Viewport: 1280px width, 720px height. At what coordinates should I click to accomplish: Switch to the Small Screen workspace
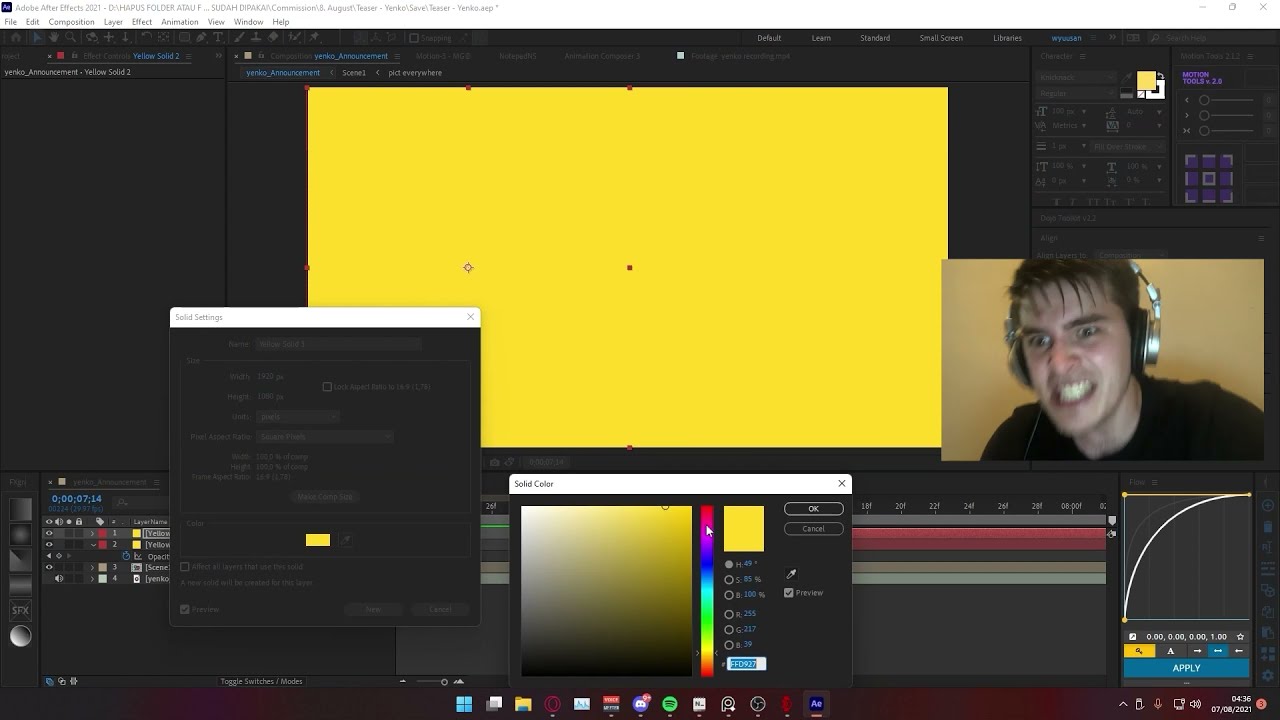(x=941, y=38)
